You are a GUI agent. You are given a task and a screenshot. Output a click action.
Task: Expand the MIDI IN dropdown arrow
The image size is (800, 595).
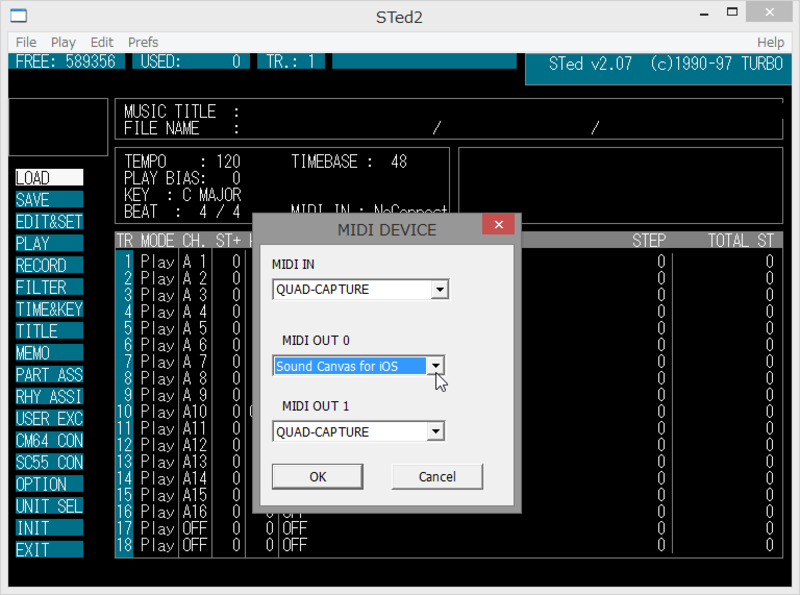pyautogui.click(x=439, y=290)
